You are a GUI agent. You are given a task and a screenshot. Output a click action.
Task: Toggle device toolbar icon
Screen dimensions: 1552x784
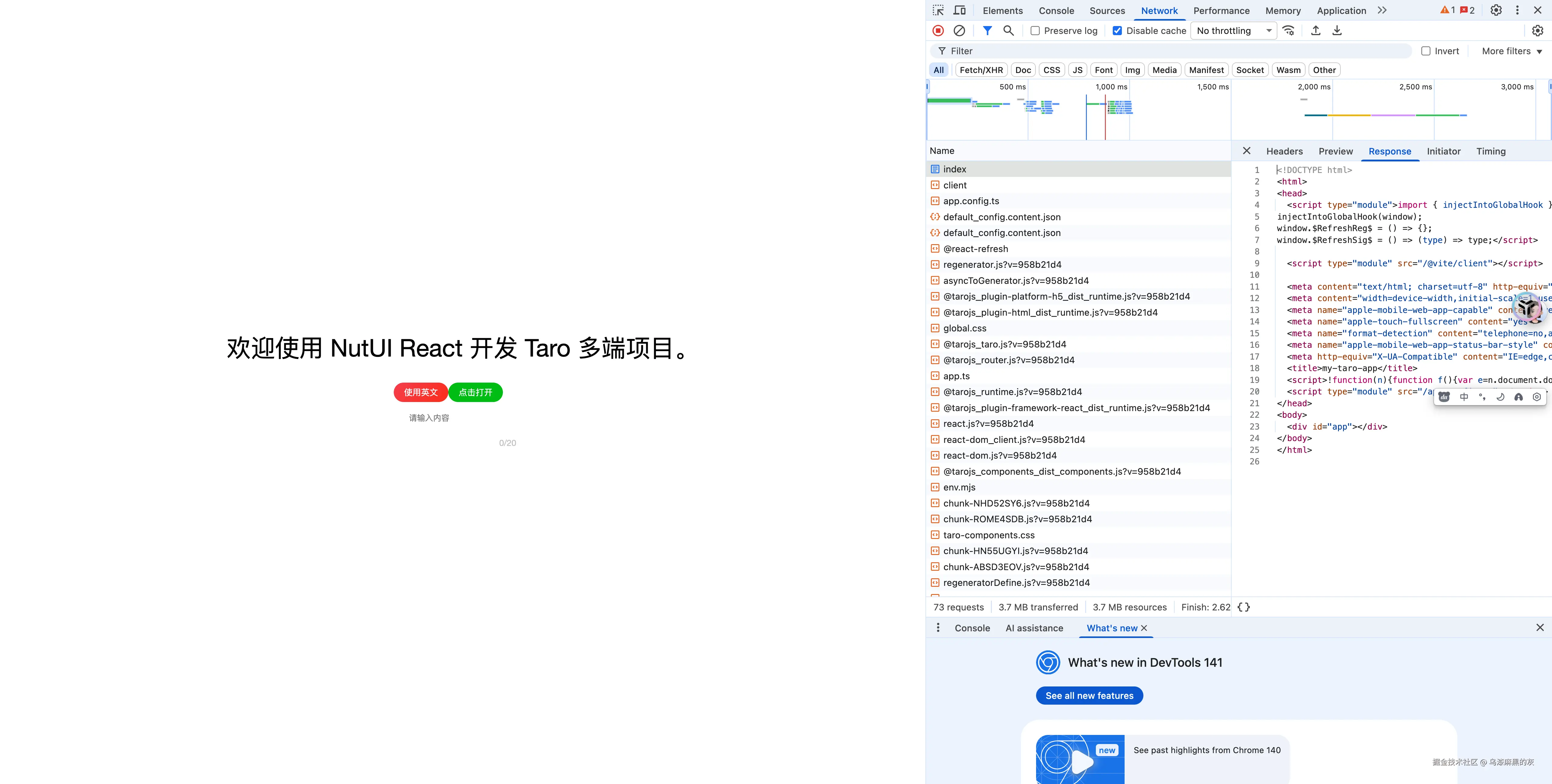[x=960, y=10]
